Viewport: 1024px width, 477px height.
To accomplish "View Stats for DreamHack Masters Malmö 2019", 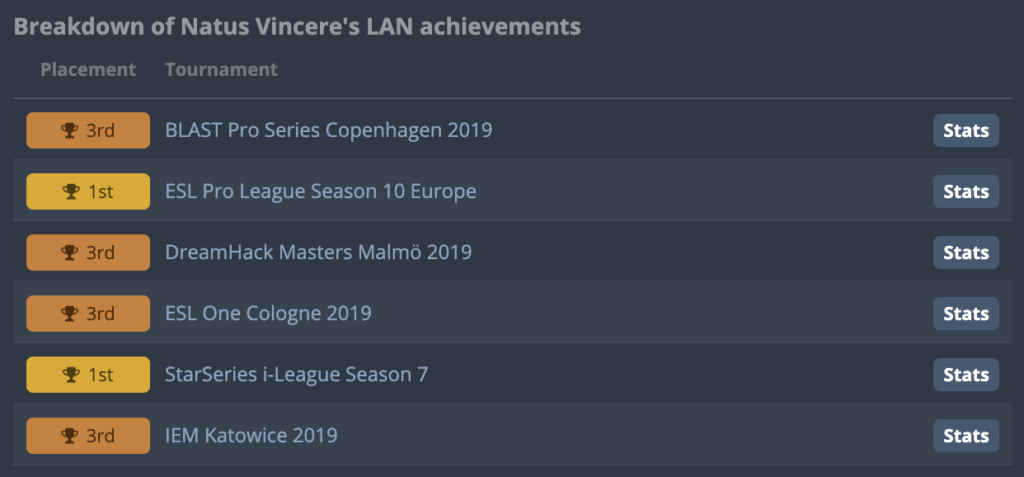I will [966, 253].
